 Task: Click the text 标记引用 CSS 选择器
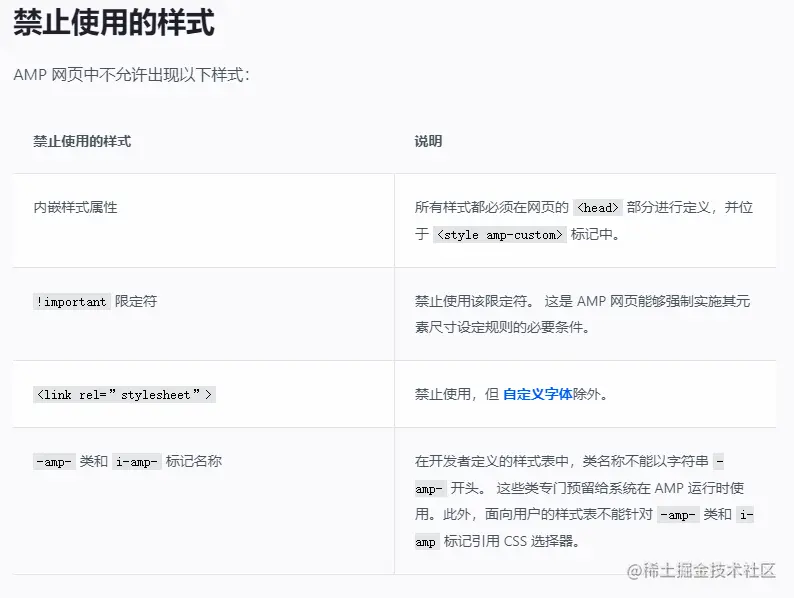pos(511,541)
